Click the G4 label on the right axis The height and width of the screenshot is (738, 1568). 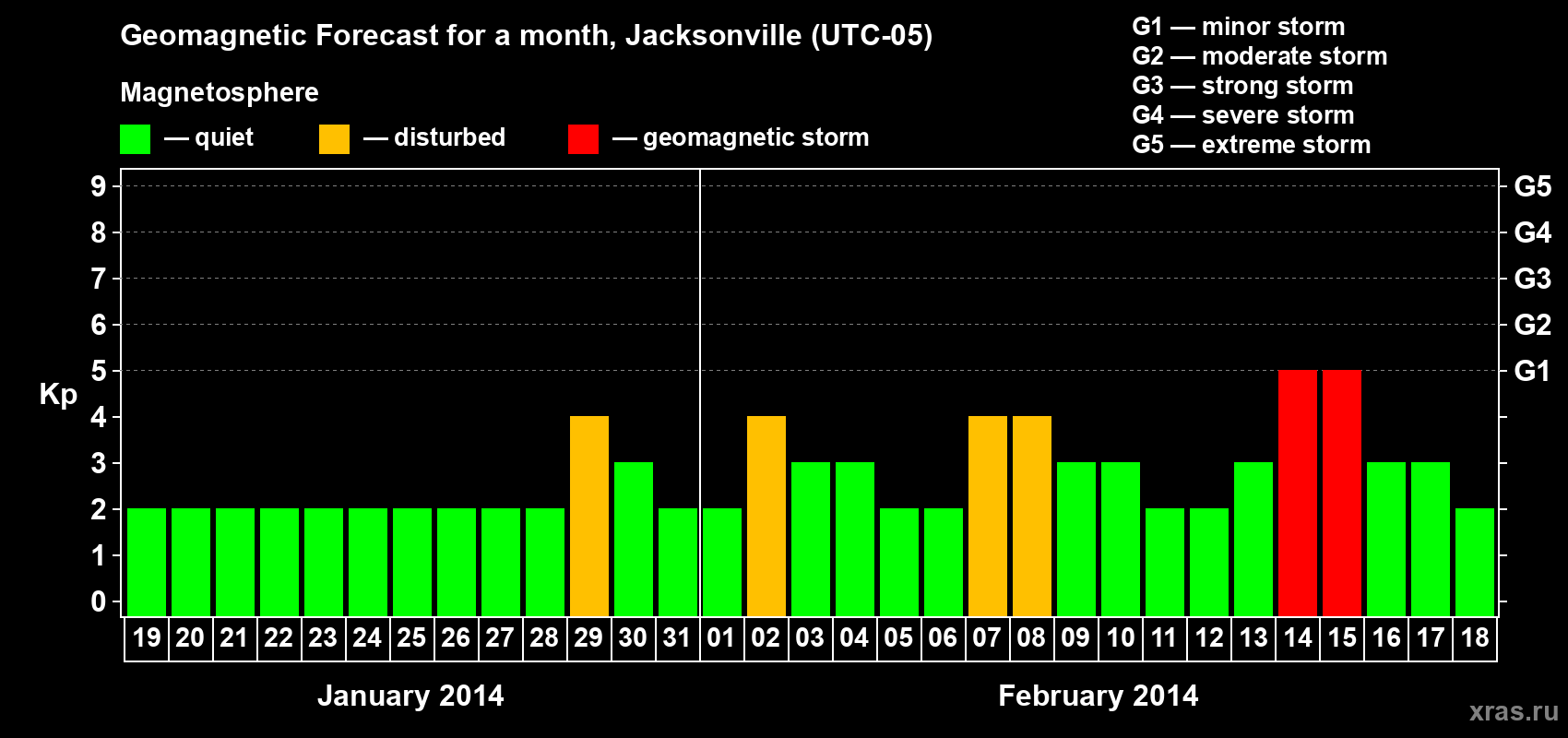pos(1532,232)
